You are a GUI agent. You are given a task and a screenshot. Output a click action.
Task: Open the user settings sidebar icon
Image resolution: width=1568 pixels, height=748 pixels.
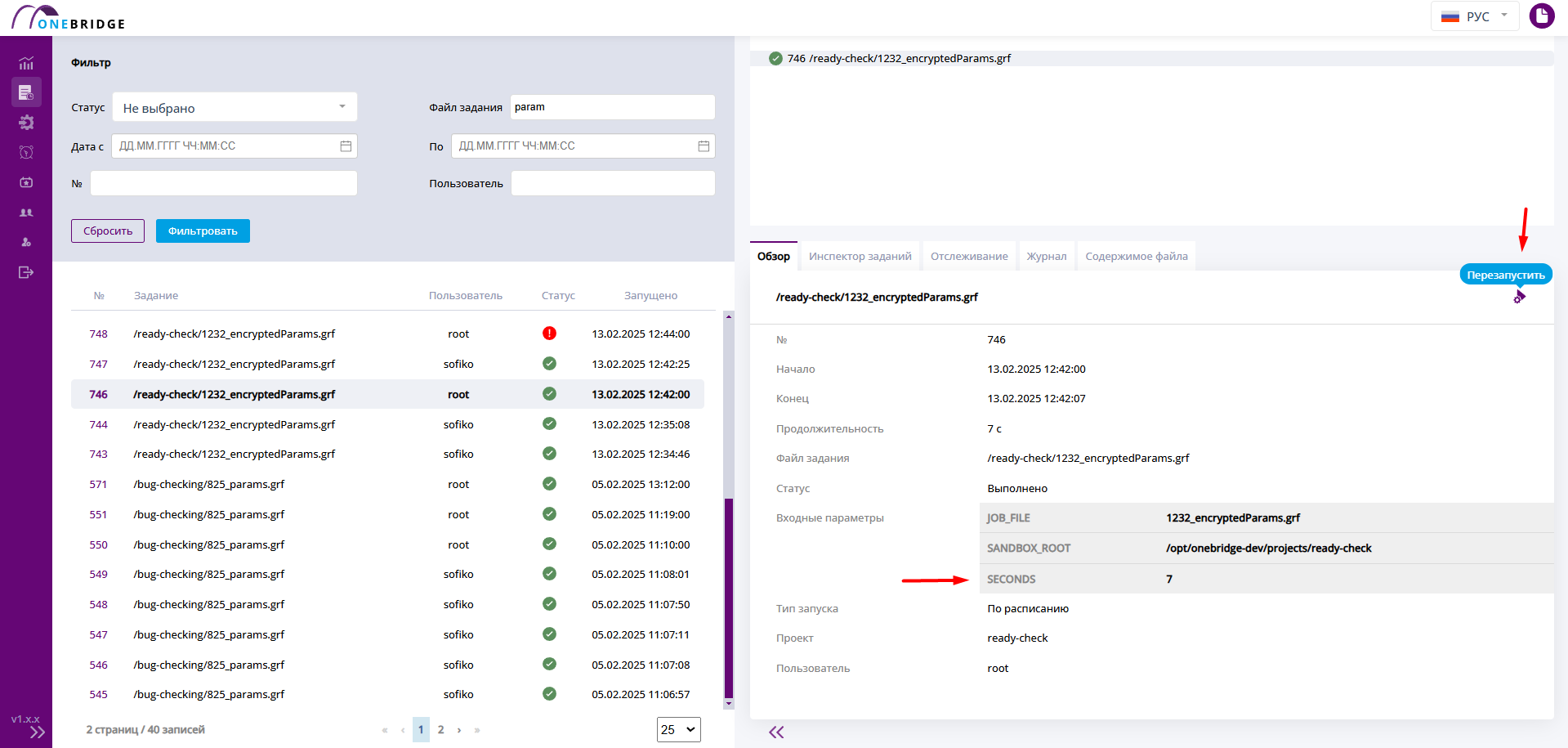point(26,242)
